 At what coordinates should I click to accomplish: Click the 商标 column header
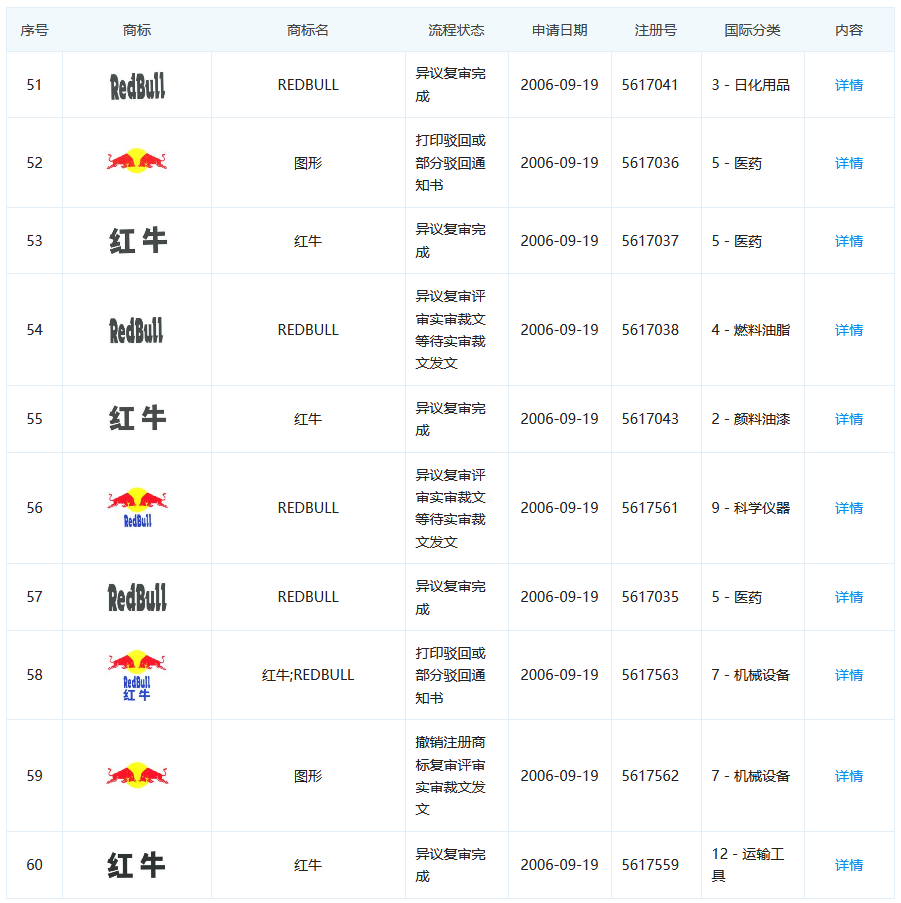point(137,30)
